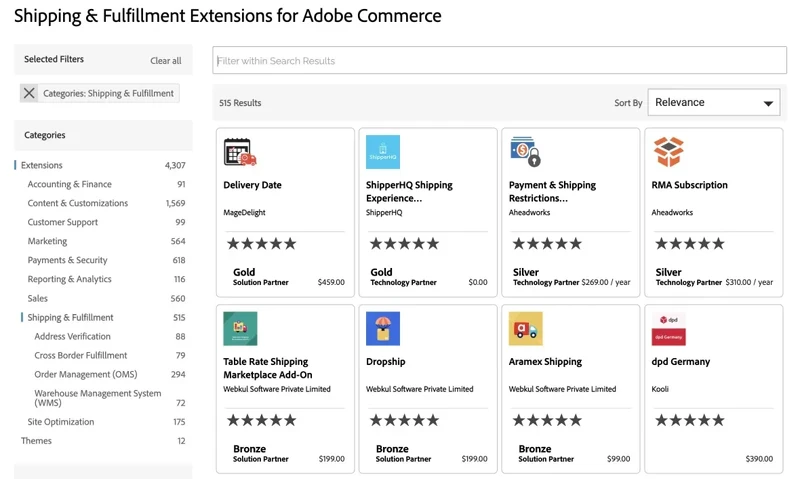800x479 pixels.
Task: Click the $99.00 price
Action: click(x=618, y=459)
